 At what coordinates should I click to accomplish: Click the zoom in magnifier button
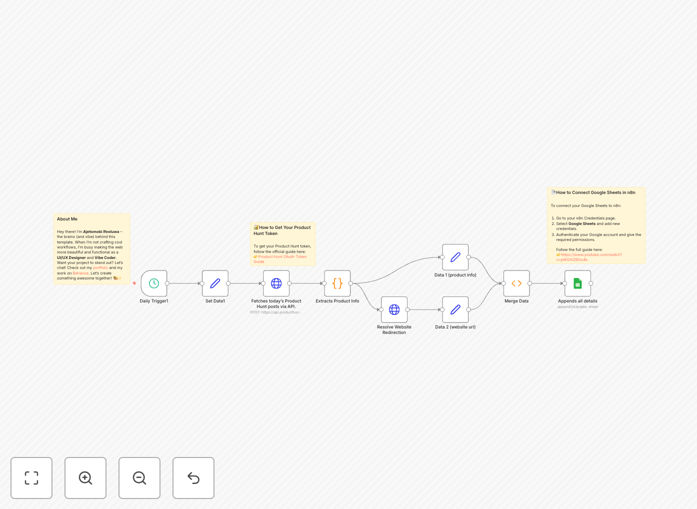tap(85, 478)
